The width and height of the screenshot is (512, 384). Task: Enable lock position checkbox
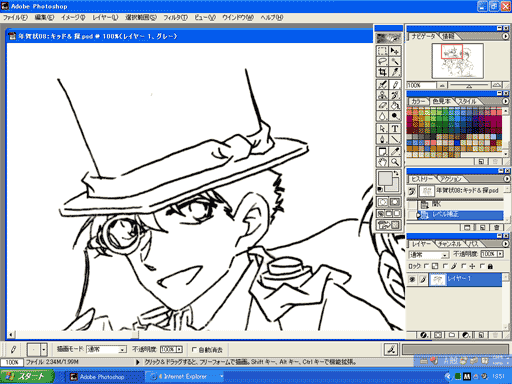(x=463, y=266)
